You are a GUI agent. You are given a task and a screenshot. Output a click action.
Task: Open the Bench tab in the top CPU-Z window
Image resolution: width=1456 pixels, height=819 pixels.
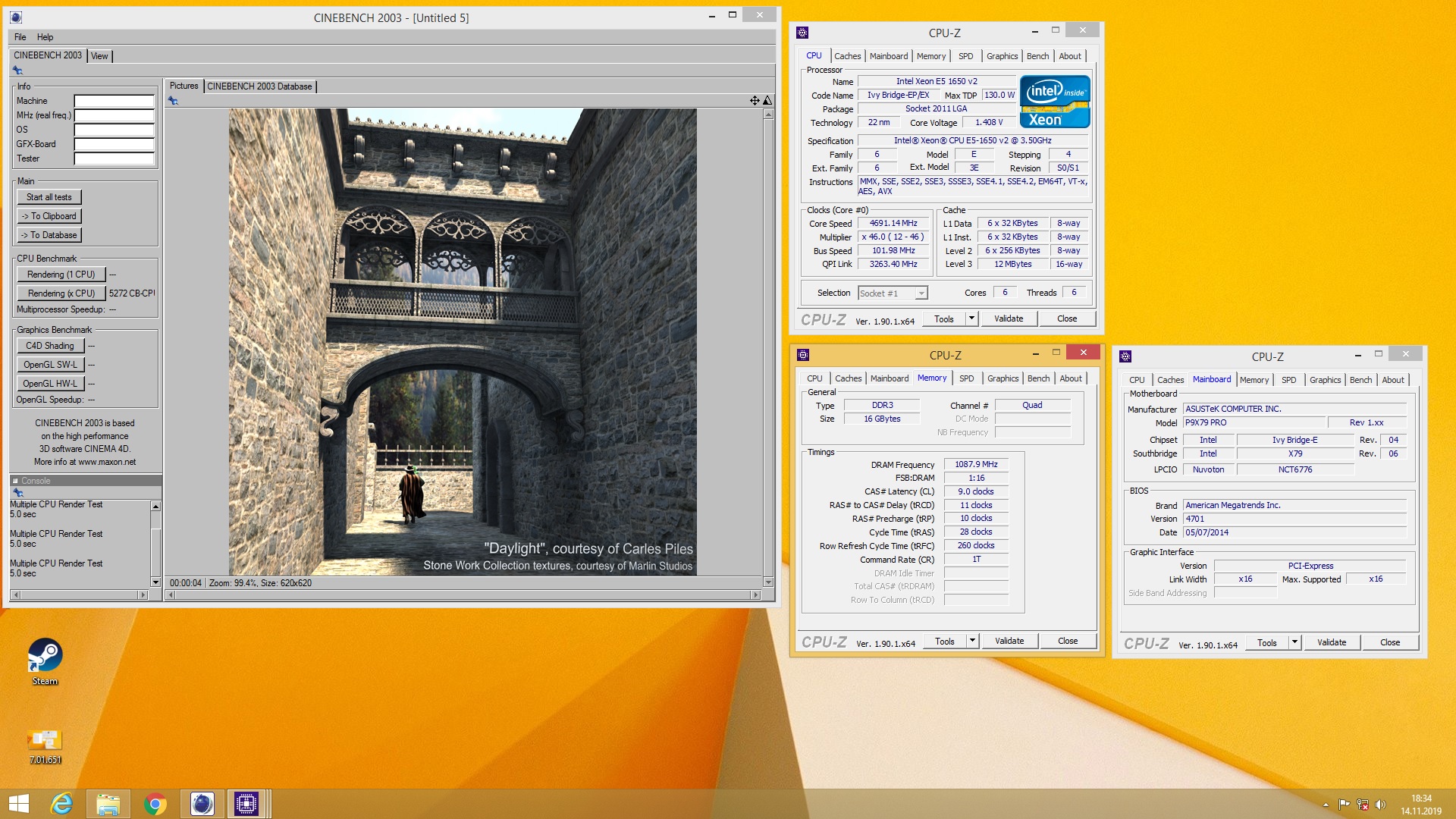coord(1037,56)
